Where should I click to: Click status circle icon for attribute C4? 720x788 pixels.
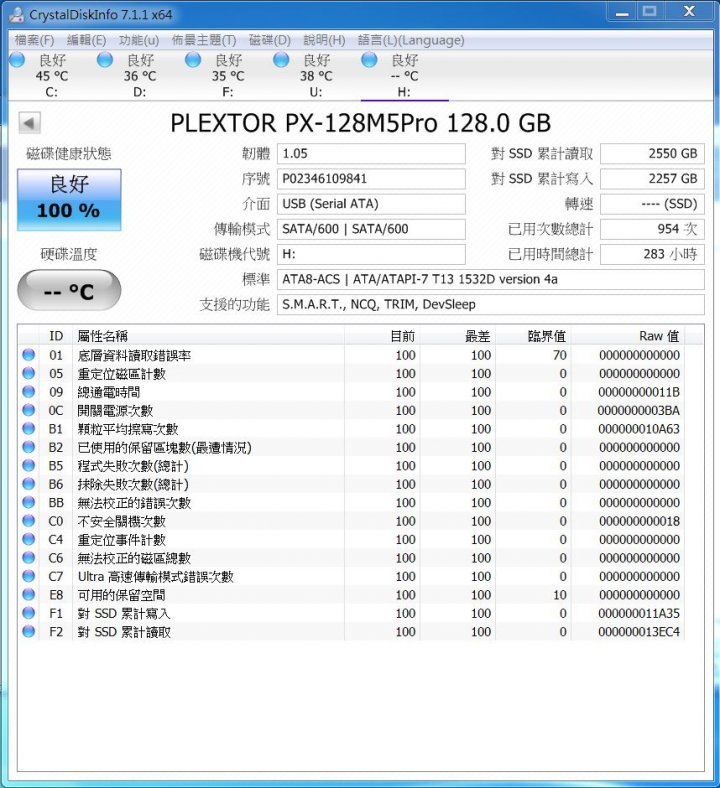(x=29, y=539)
